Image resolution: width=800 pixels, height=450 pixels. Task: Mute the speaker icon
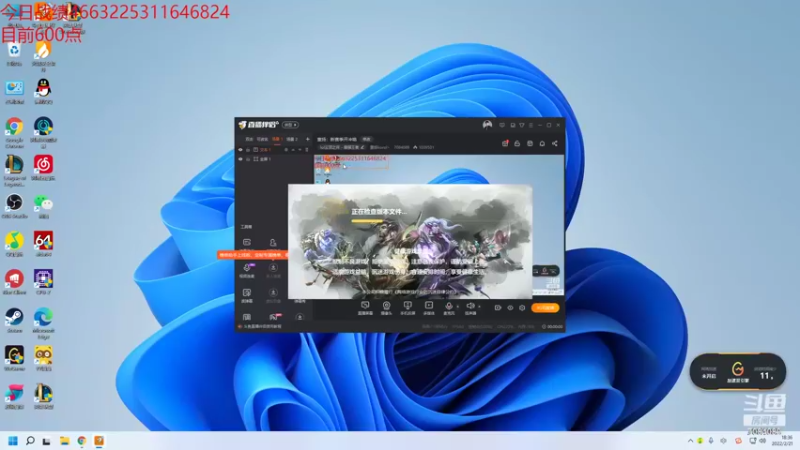(x=470, y=306)
